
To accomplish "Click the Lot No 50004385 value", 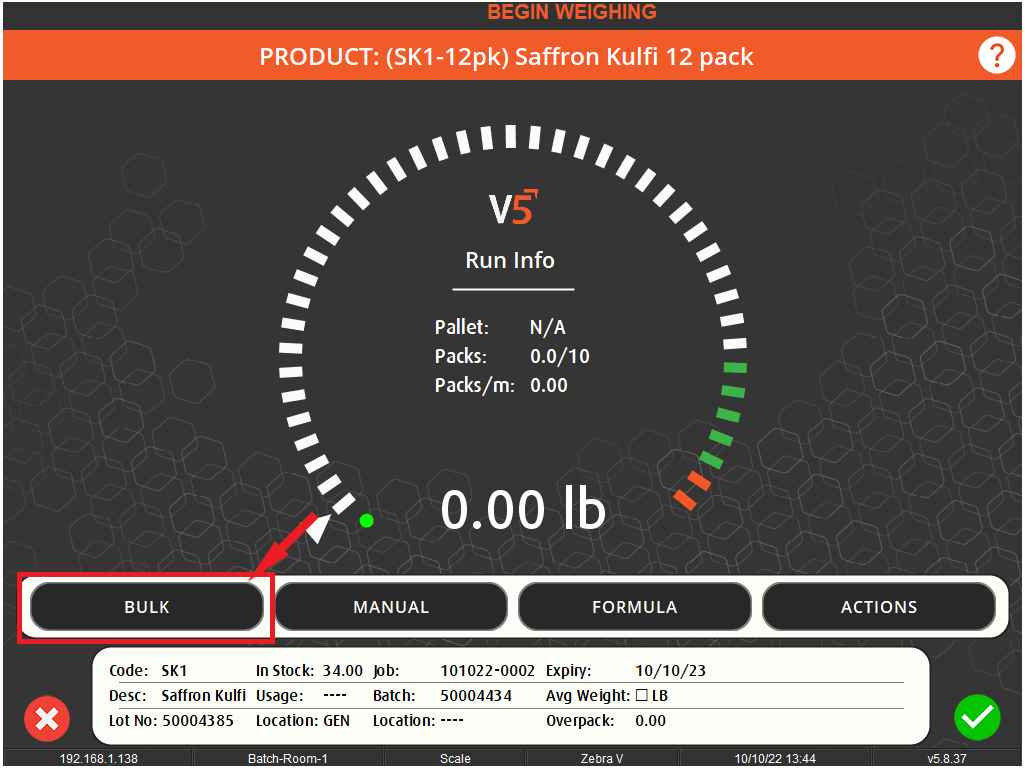I will [x=198, y=721].
